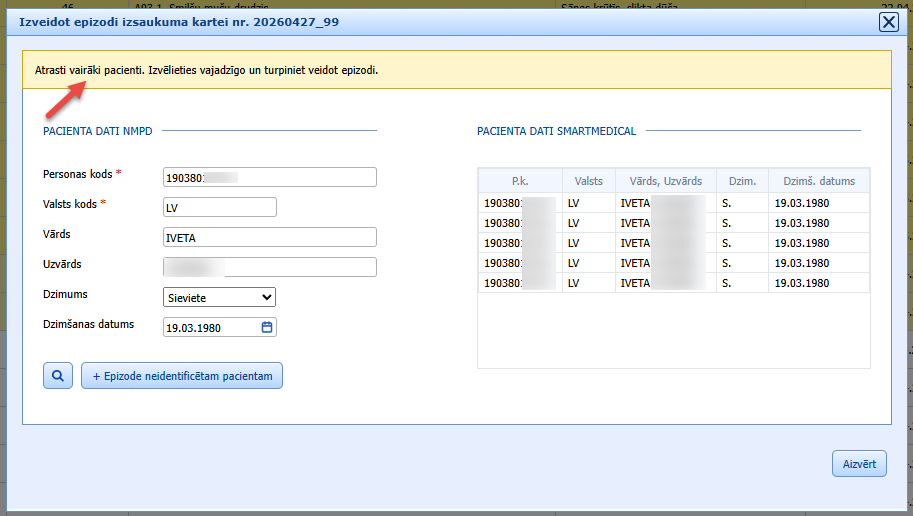Click the Personas kods label
Viewport: 913px width, 516px height.
(x=77, y=174)
